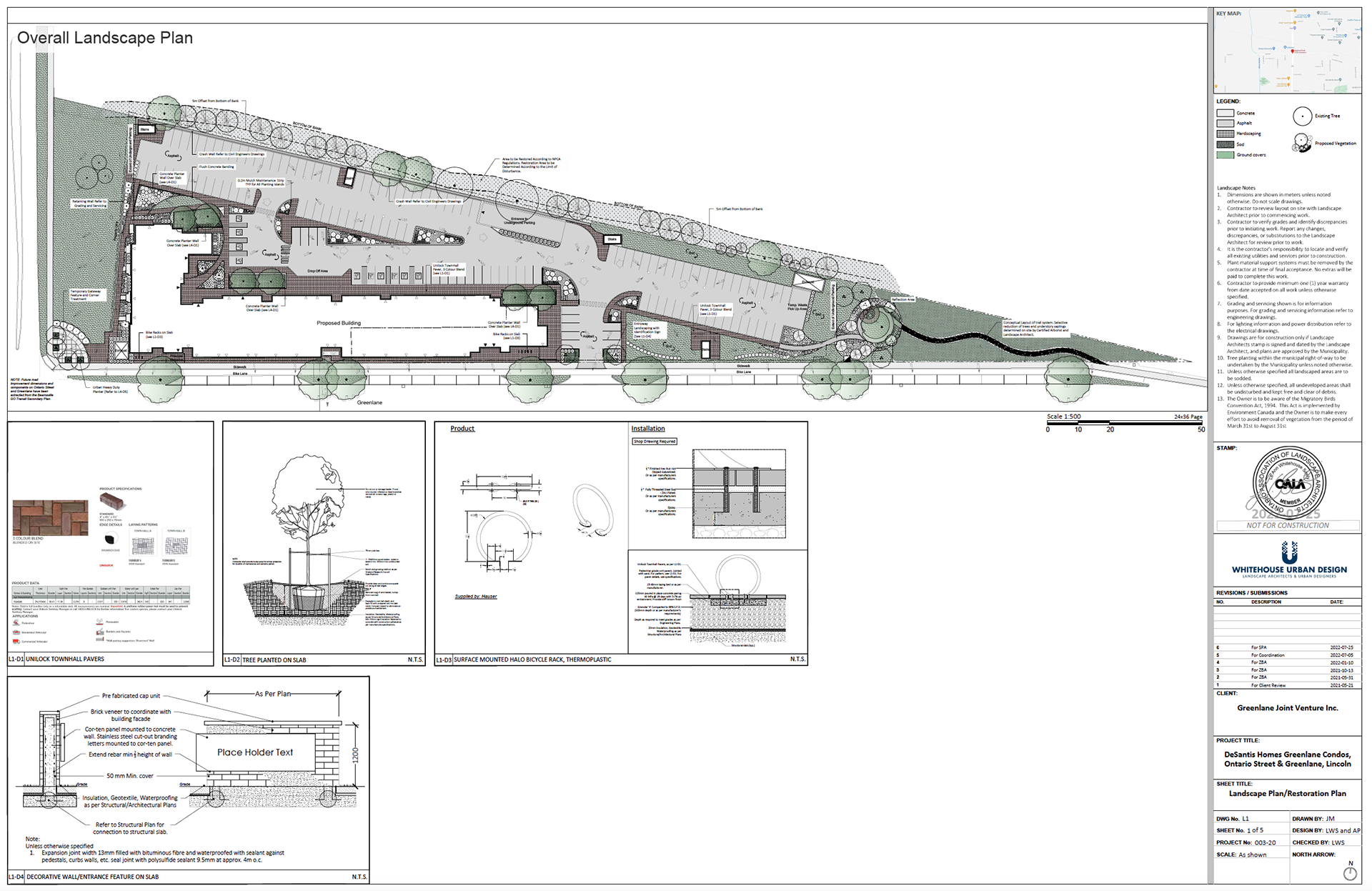The width and height of the screenshot is (1372, 891).
Task: Click the Proposed Vegetation legend symbol
Action: [1301, 143]
